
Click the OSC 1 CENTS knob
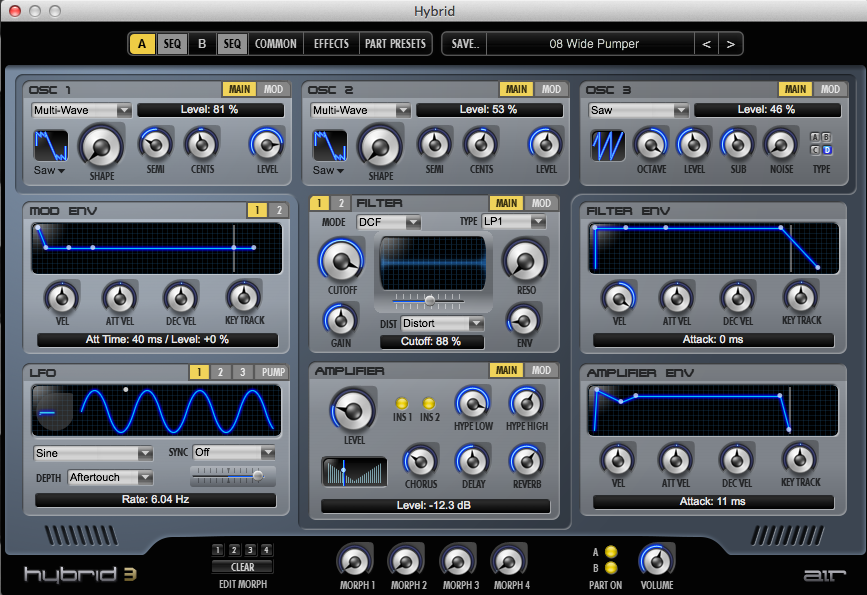click(x=202, y=144)
